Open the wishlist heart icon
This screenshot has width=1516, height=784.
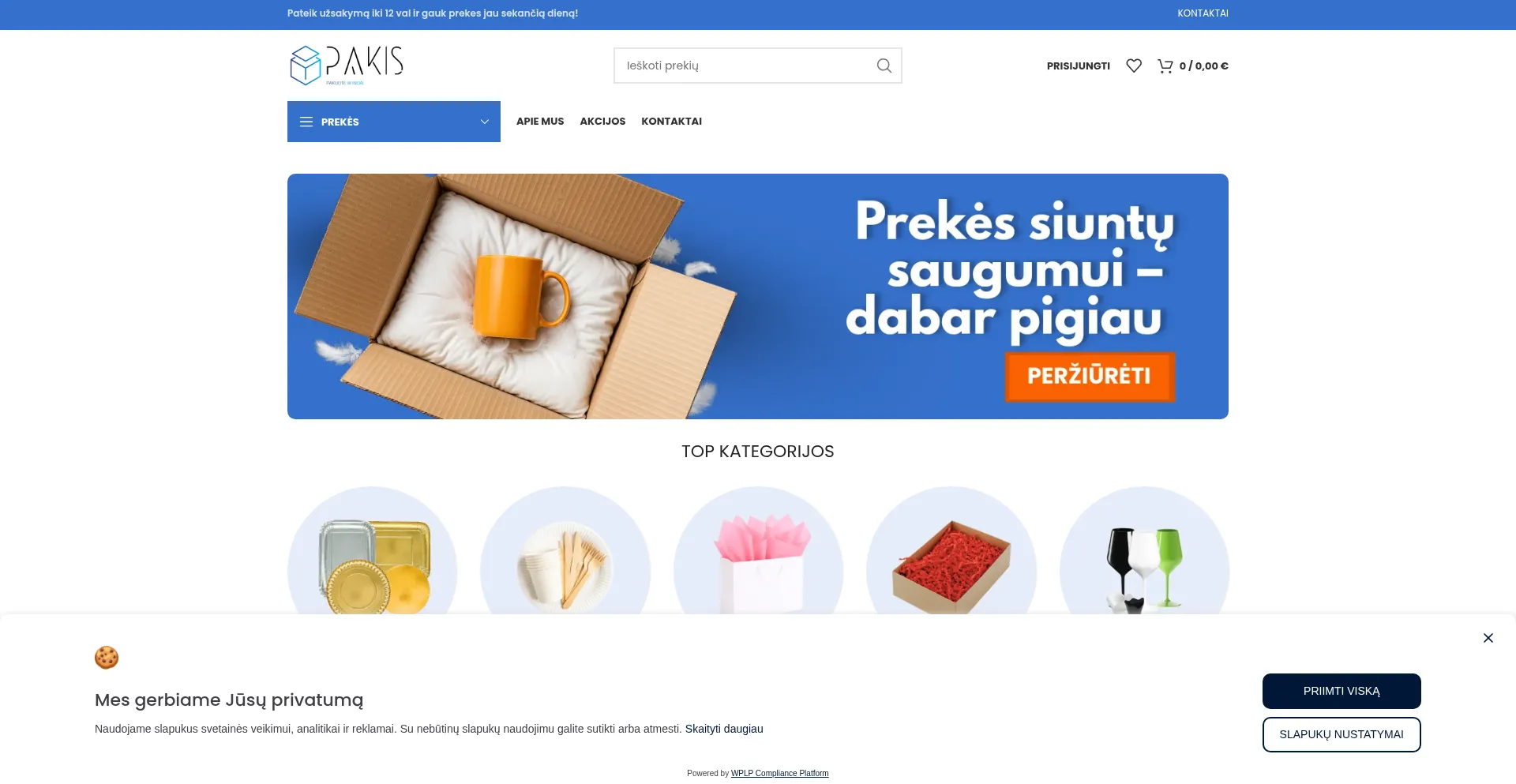pyautogui.click(x=1134, y=66)
